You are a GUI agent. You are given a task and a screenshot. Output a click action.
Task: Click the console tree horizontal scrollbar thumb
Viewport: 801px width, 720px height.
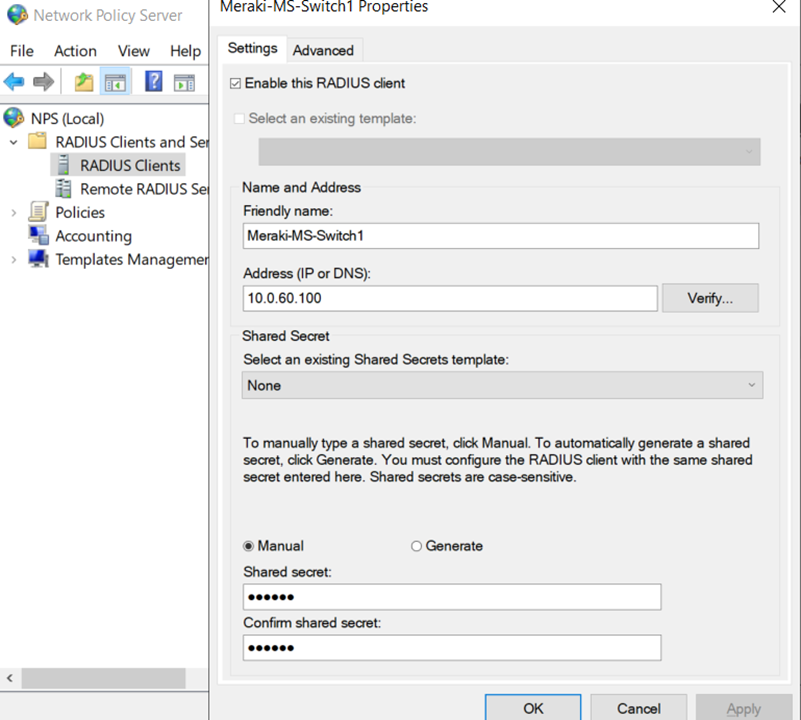(104, 678)
